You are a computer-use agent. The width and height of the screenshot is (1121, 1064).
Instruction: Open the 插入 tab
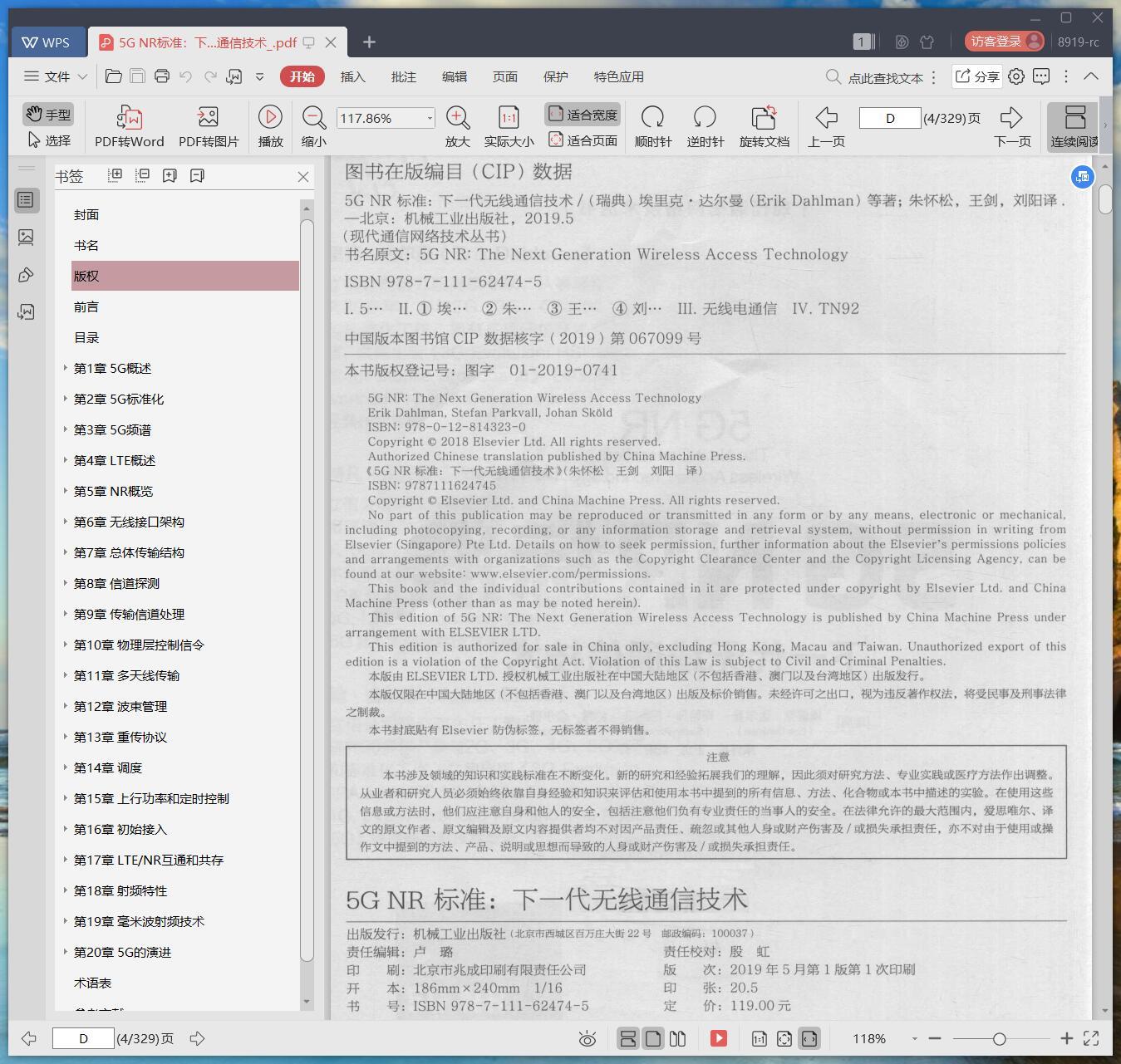(352, 76)
